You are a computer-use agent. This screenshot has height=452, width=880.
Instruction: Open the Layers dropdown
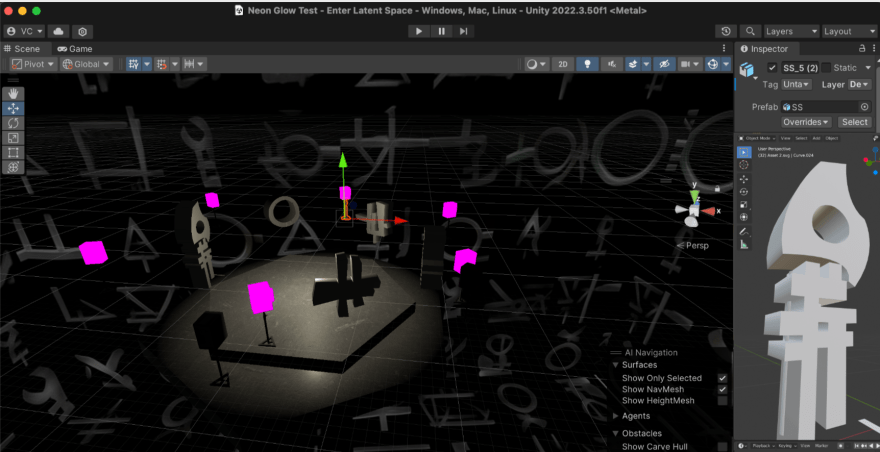coord(791,32)
